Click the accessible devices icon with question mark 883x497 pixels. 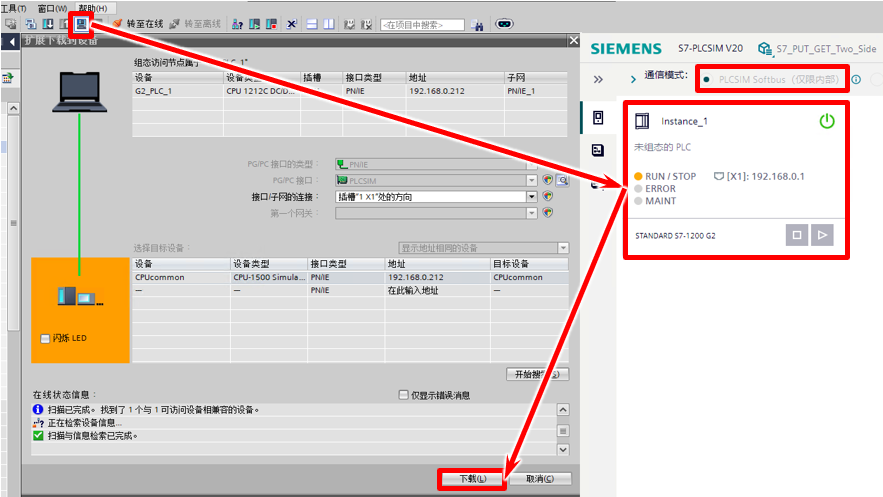click(x=237, y=24)
